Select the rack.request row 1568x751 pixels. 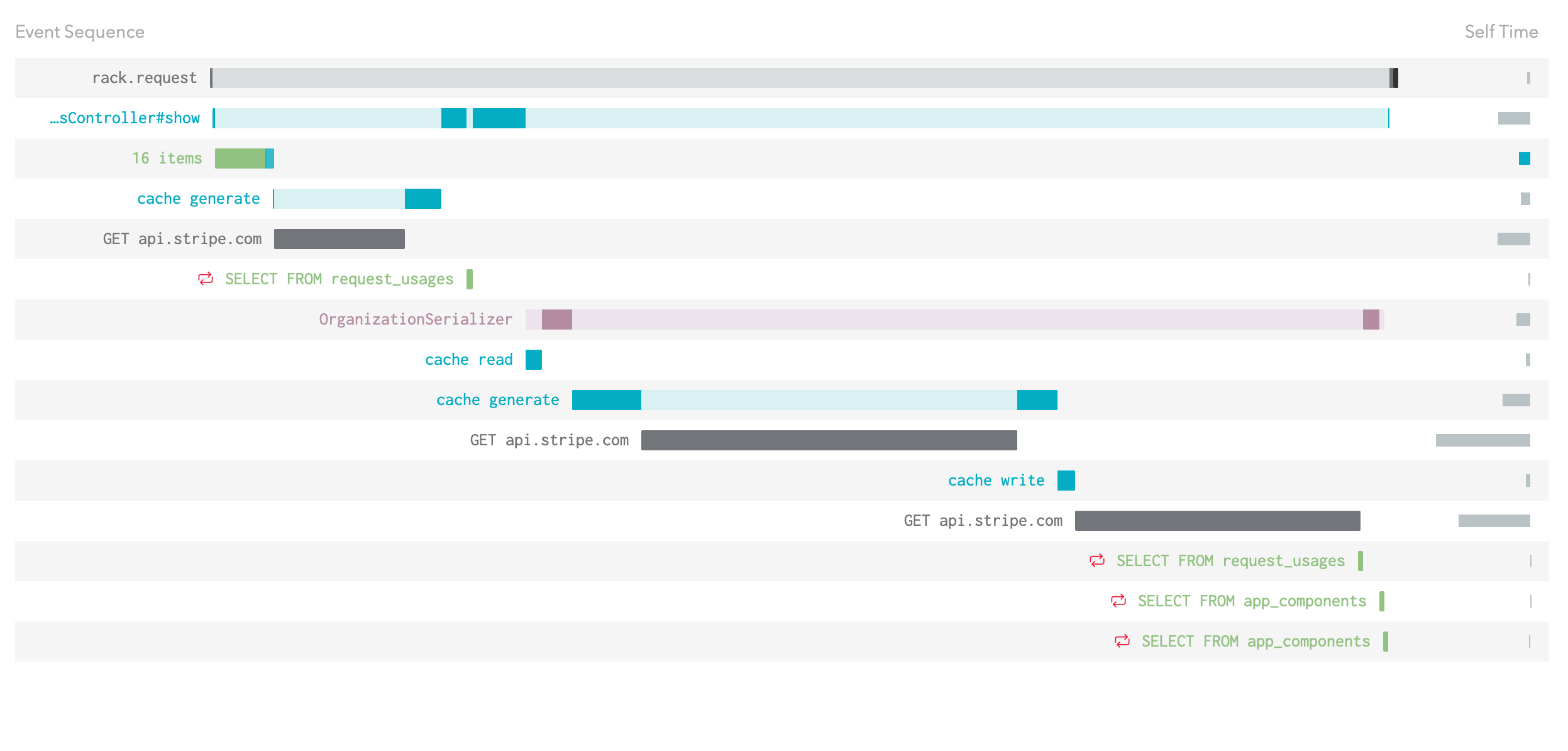[145, 77]
